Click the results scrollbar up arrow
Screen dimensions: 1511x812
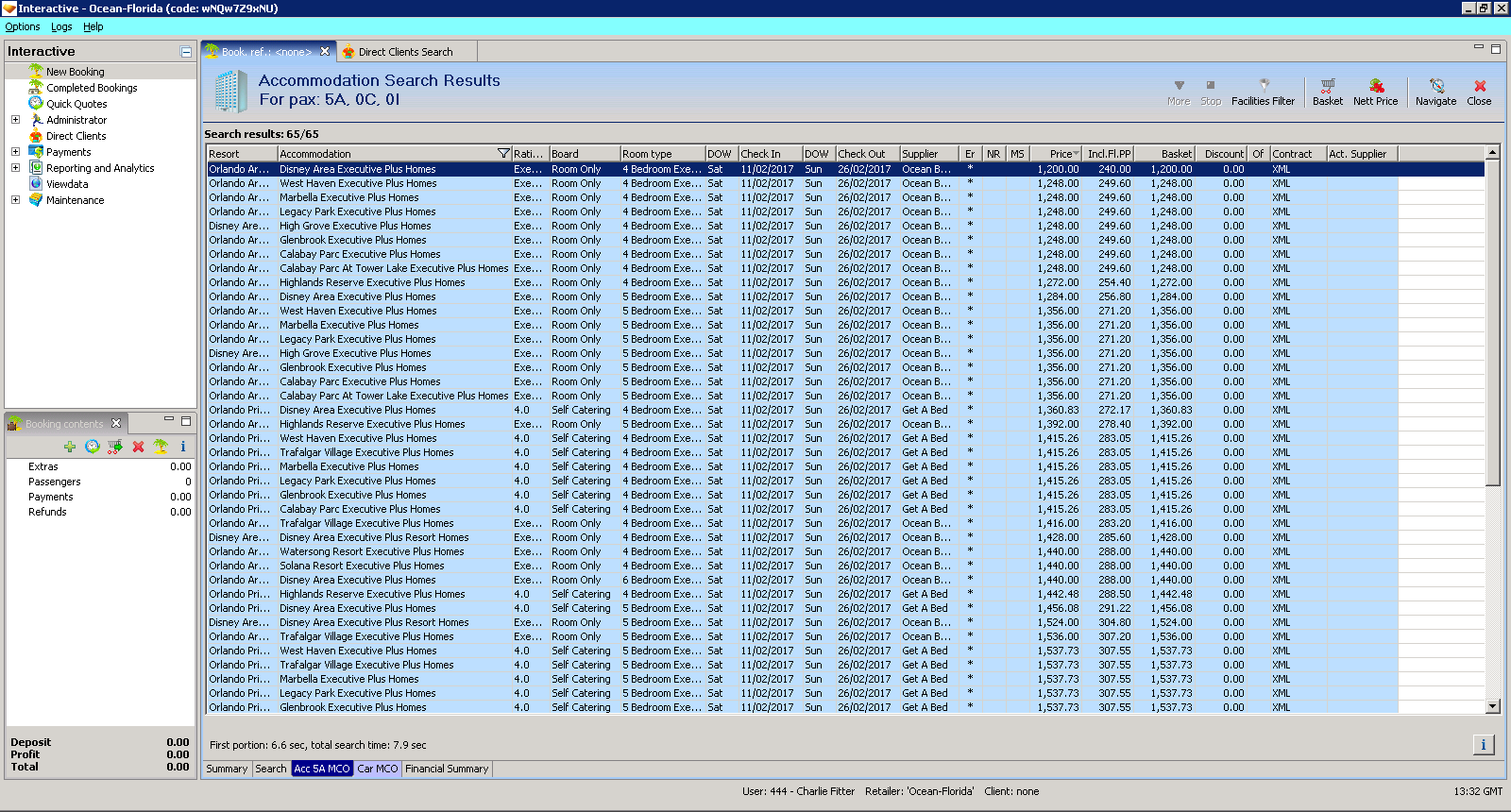(x=1493, y=152)
